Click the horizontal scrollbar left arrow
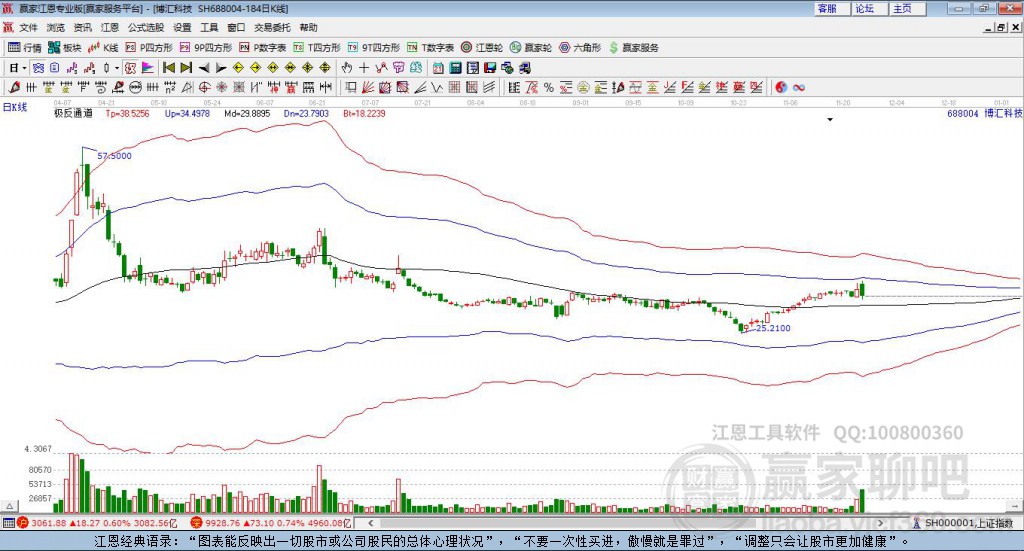This screenshot has width=1024, height=551. (370, 523)
